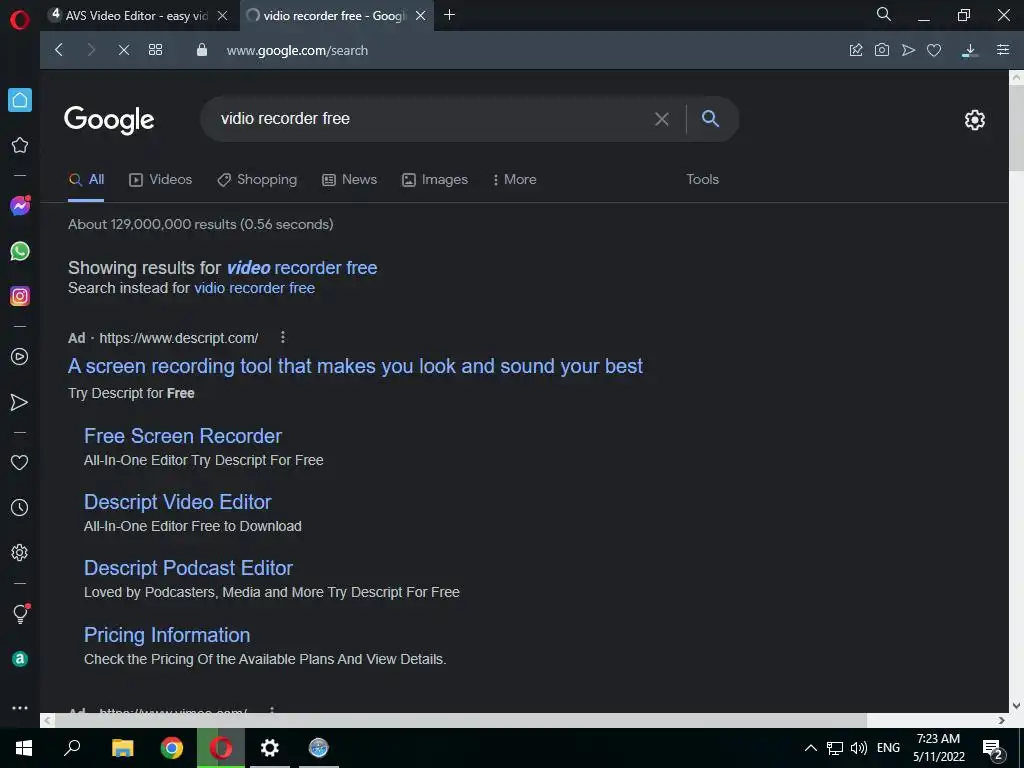This screenshot has width=1024, height=768.
Task: Click Google search magnifier button
Action: tap(711, 118)
